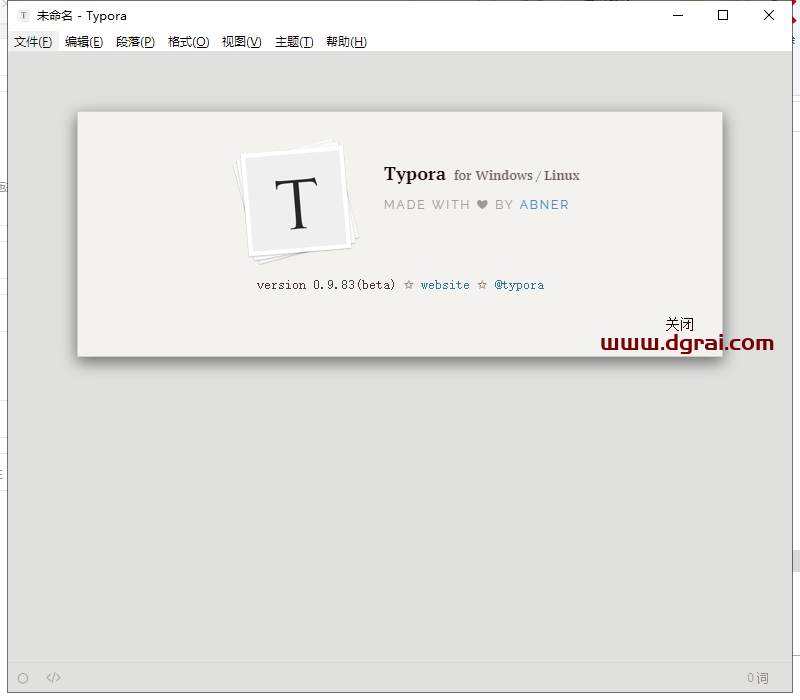Click 关闭 to dismiss the about dialog

(x=679, y=324)
